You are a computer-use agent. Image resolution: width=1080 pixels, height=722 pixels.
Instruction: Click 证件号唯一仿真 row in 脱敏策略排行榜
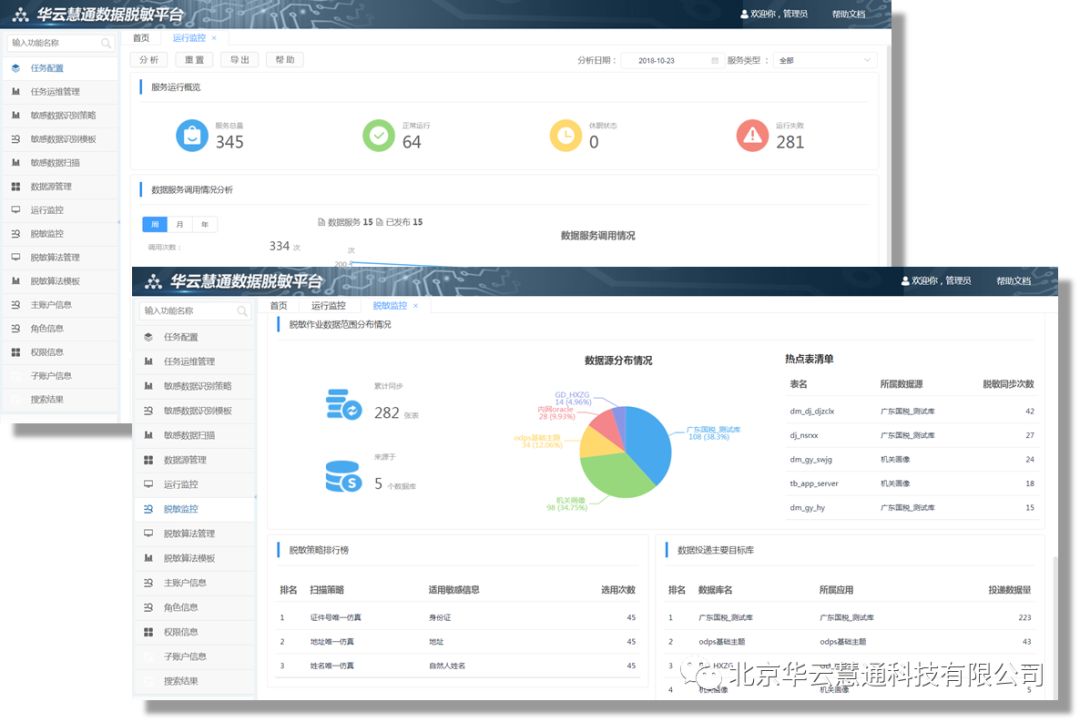457,618
